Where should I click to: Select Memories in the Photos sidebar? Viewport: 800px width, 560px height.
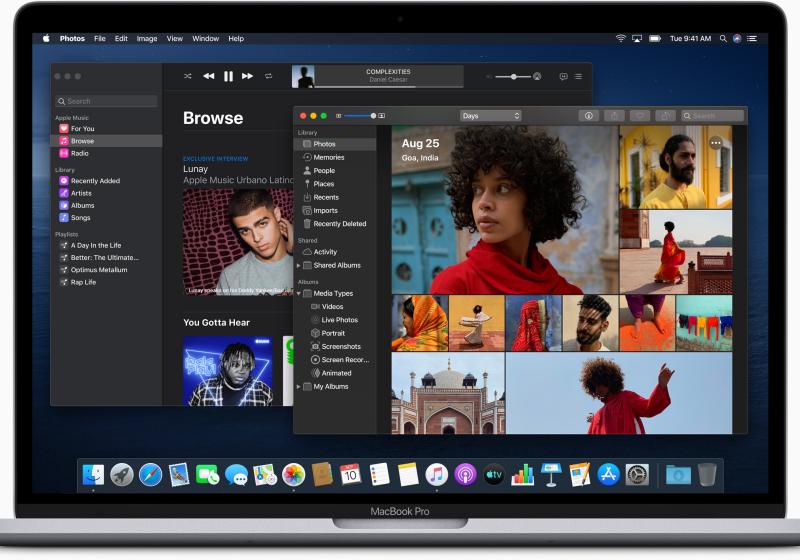tap(328, 157)
